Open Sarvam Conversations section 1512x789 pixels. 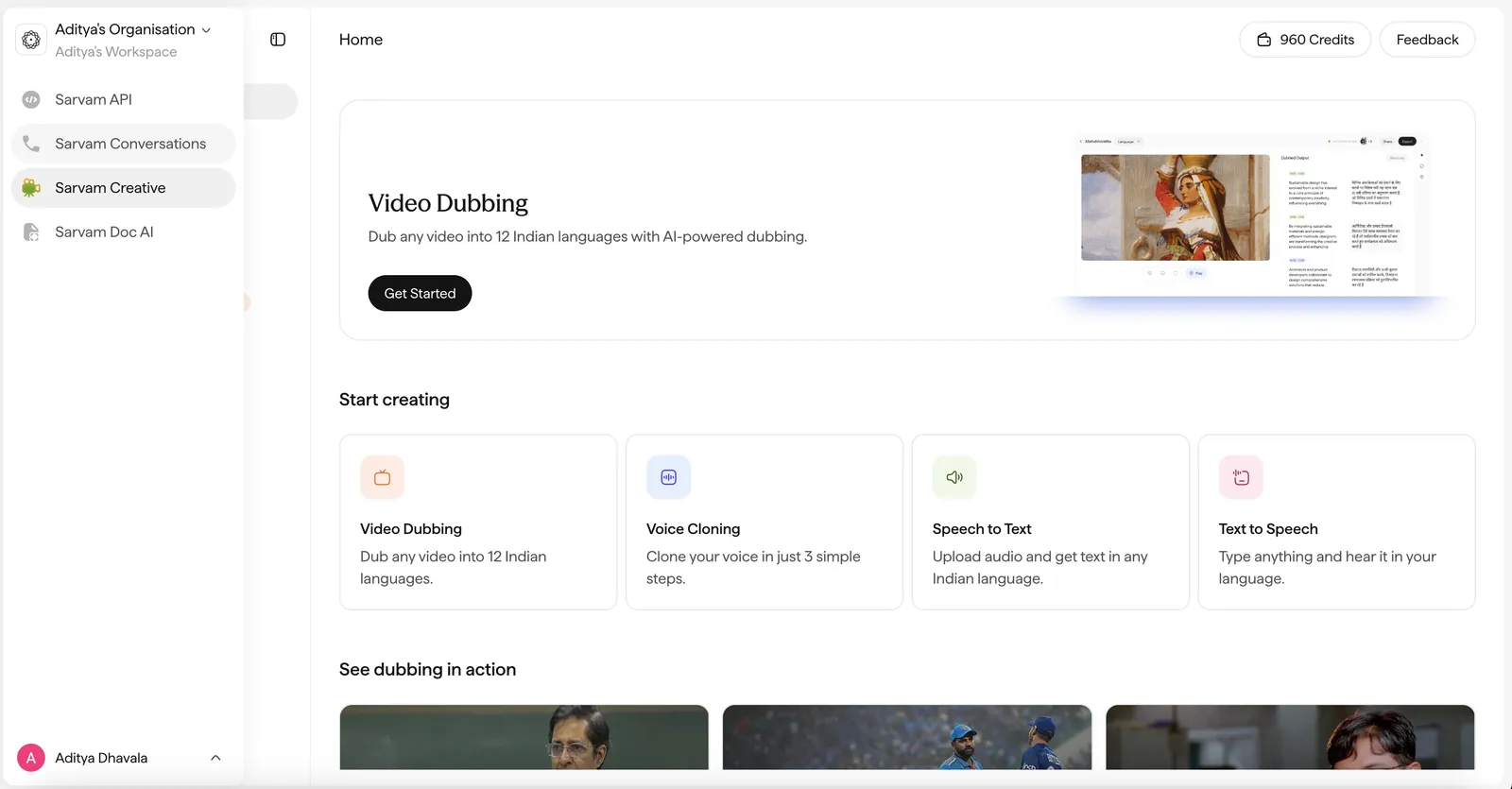click(124, 144)
